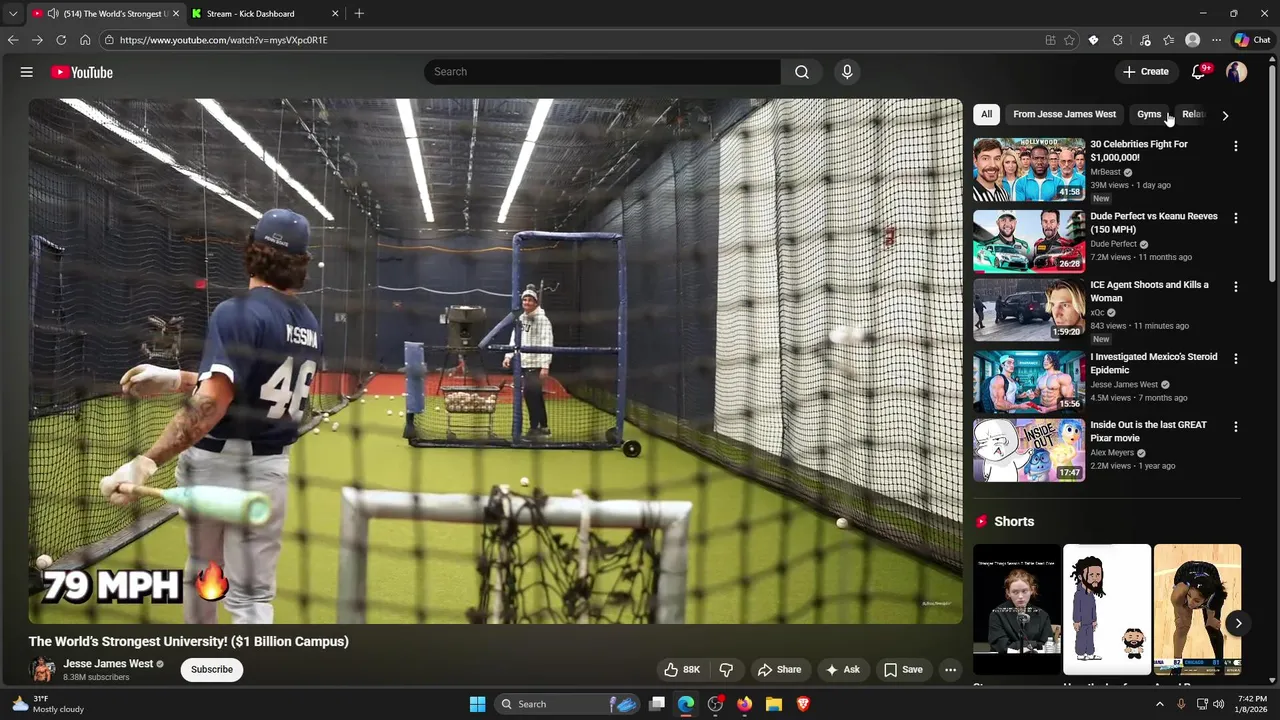This screenshot has width=1280, height=720.
Task: Click the Share button
Action: pyautogui.click(x=779, y=670)
